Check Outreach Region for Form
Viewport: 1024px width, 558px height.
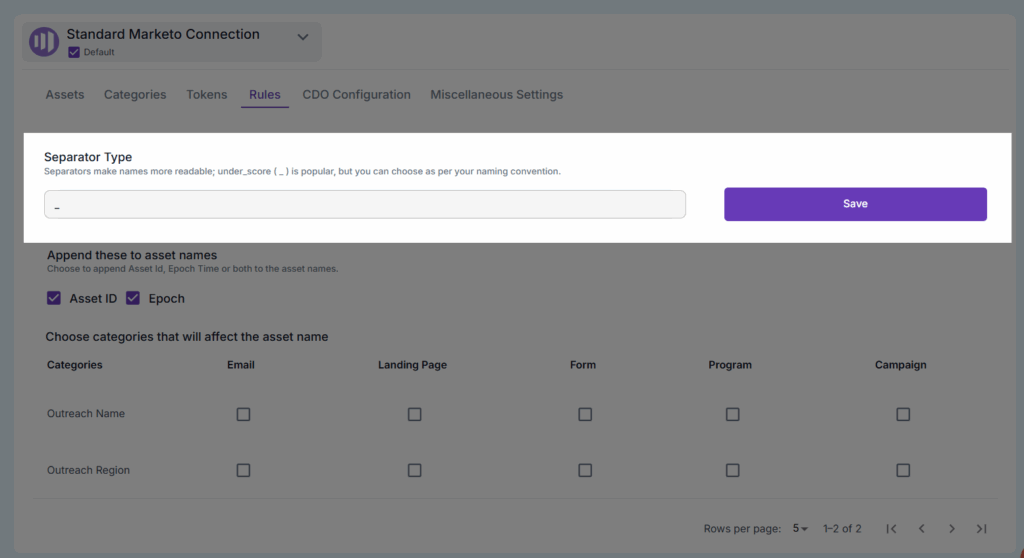click(x=585, y=470)
